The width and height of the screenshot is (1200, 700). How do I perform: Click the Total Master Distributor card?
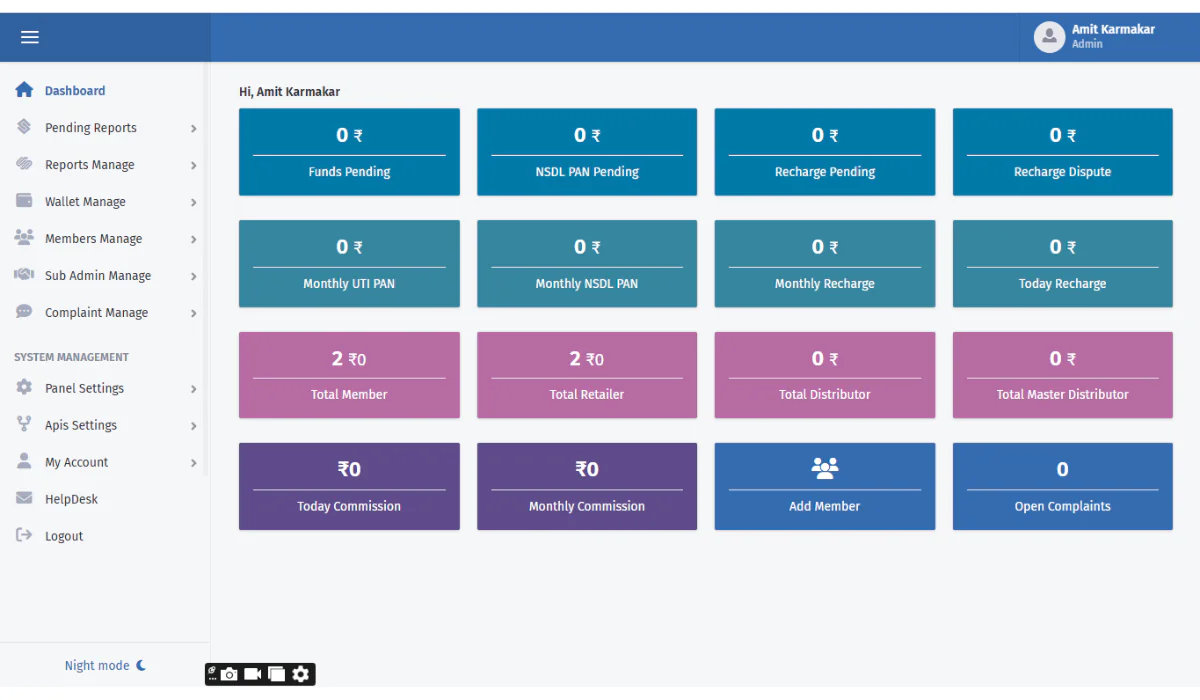pos(1063,375)
